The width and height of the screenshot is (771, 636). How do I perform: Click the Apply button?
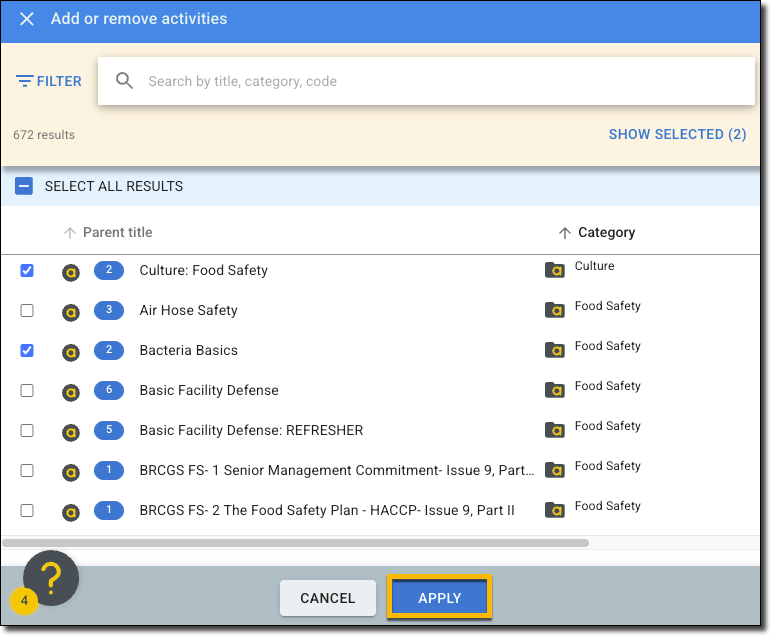439,598
